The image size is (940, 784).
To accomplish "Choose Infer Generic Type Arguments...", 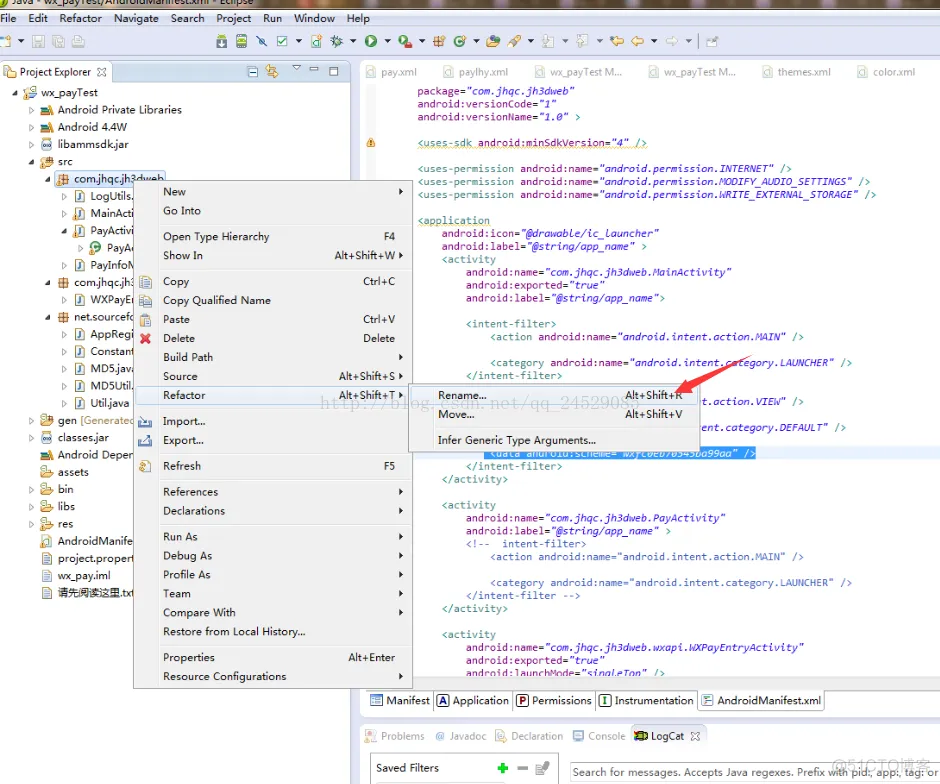I will click(554, 441).
